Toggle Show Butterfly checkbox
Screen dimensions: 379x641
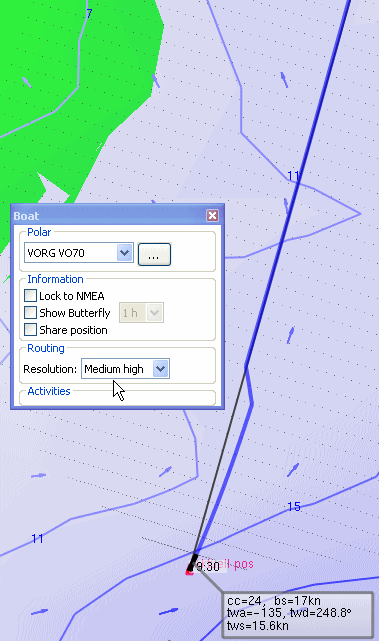coord(30,313)
